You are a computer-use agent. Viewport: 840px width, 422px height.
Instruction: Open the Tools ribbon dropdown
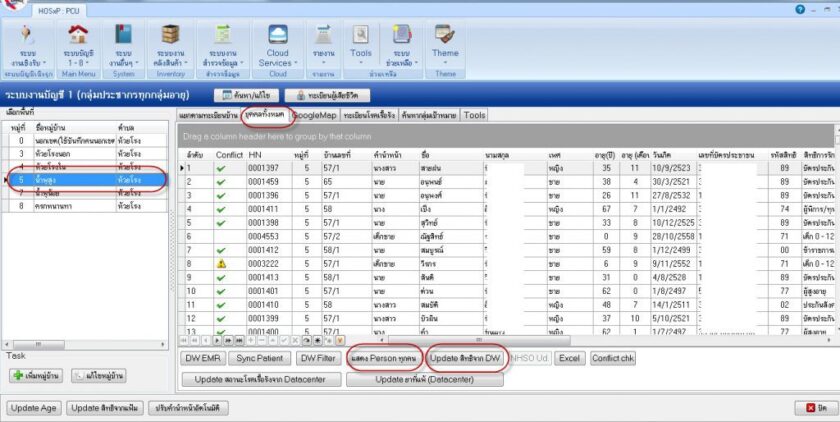click(x=361, y=53)
